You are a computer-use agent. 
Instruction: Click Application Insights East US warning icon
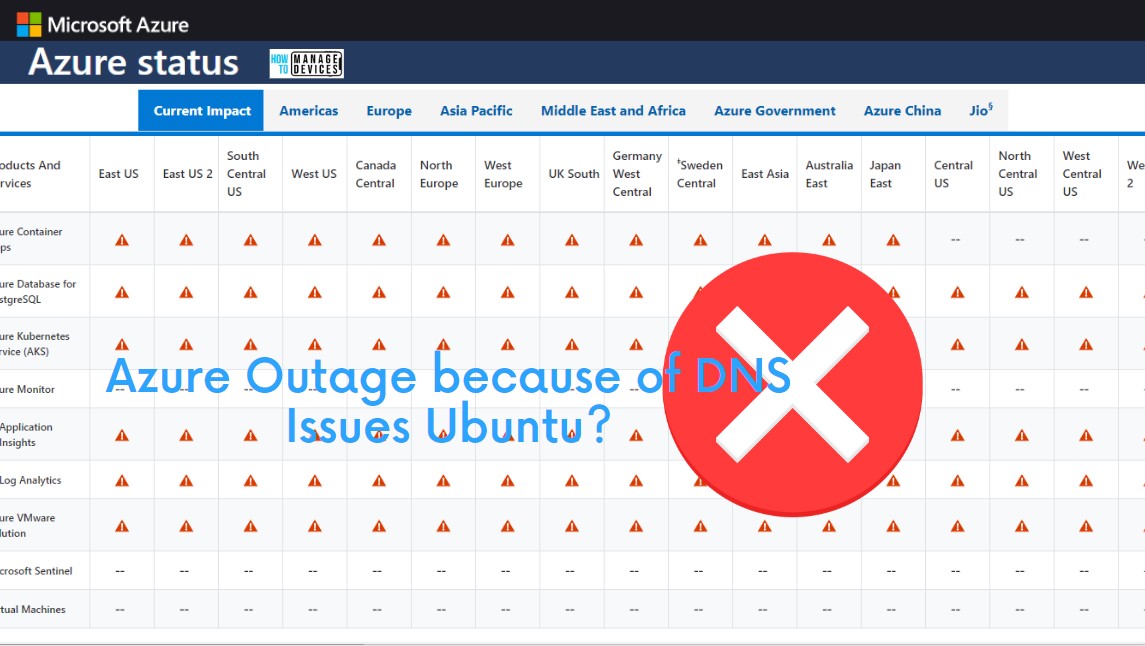click(x=122, y=436)
